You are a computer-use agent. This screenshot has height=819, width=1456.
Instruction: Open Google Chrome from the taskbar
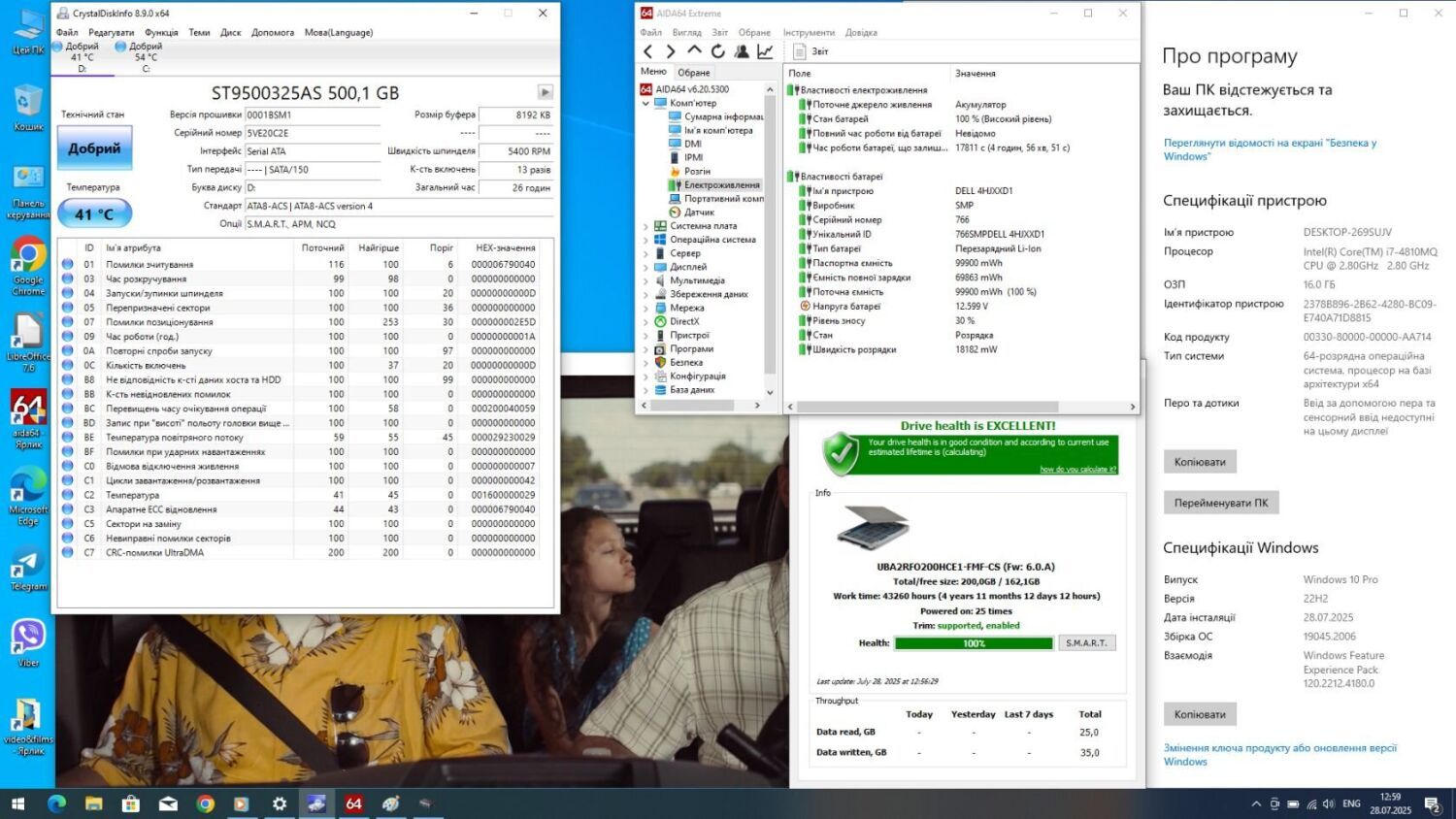coord(205,803)
